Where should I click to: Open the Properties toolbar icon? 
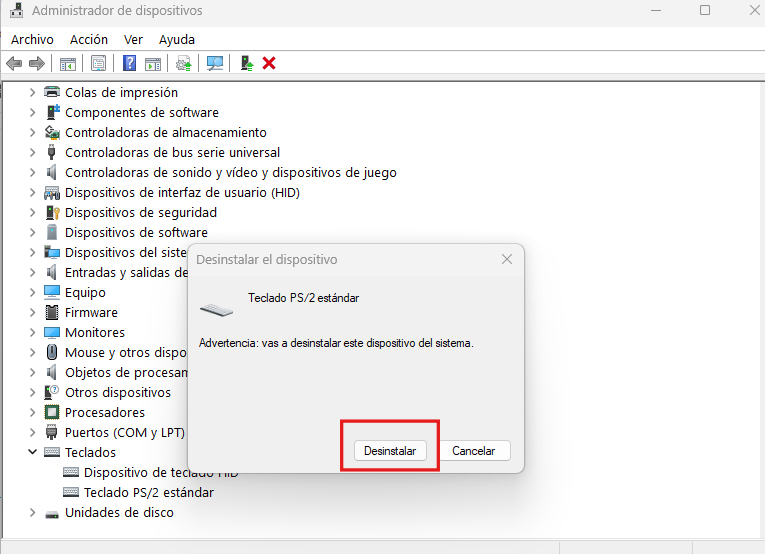tap(98, 63)
